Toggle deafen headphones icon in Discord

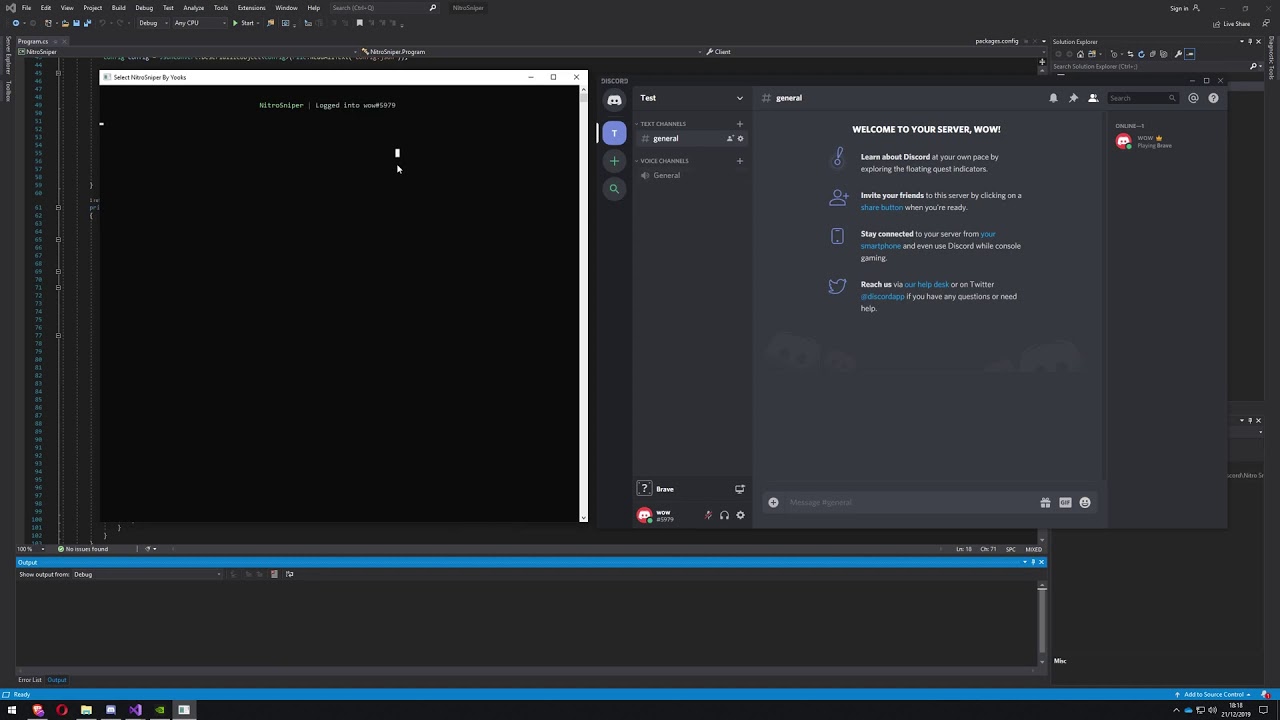(x=724, y=516)
